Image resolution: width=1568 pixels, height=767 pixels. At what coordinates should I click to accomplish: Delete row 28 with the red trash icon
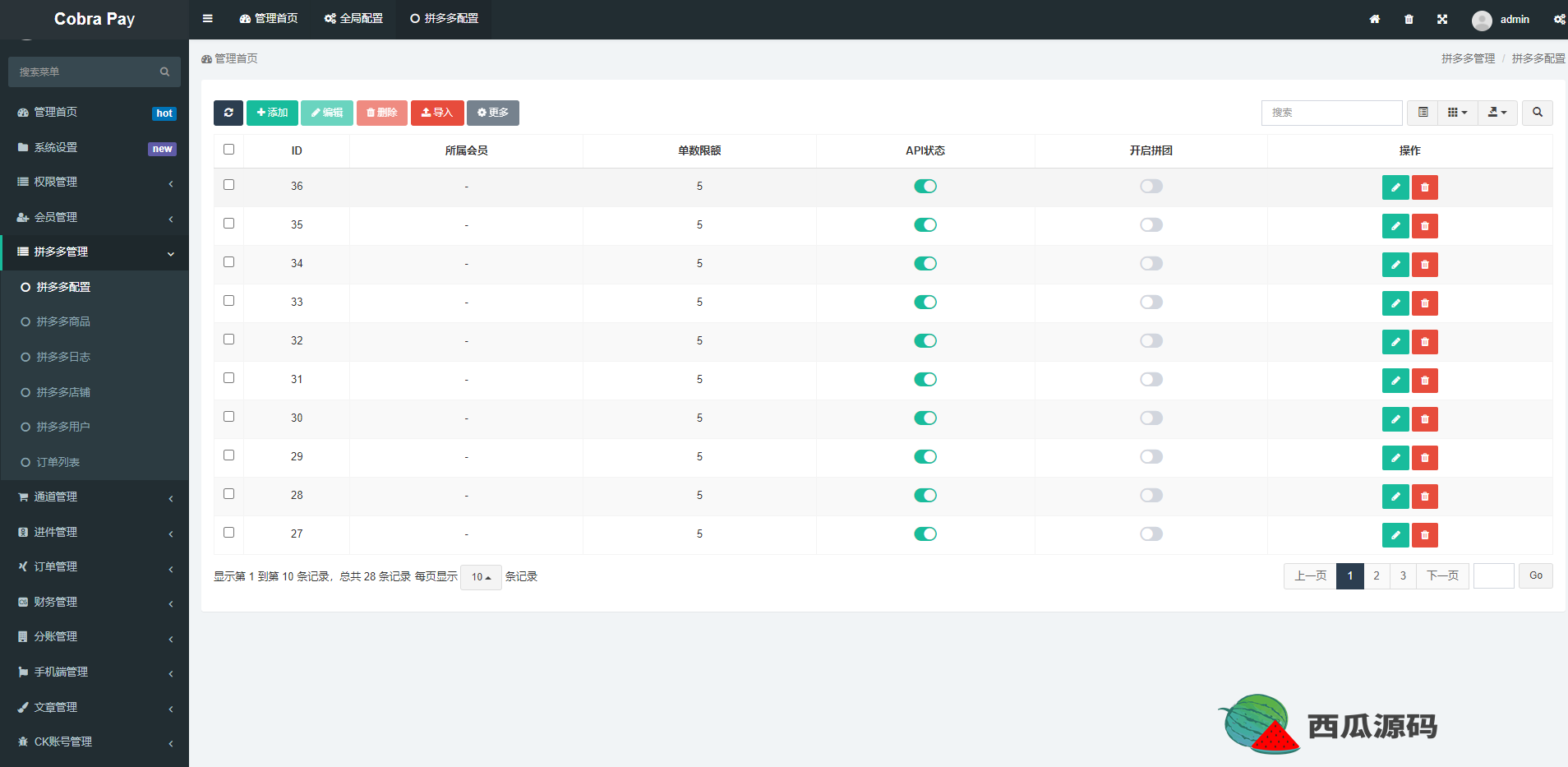click(x=1425, y=497)
